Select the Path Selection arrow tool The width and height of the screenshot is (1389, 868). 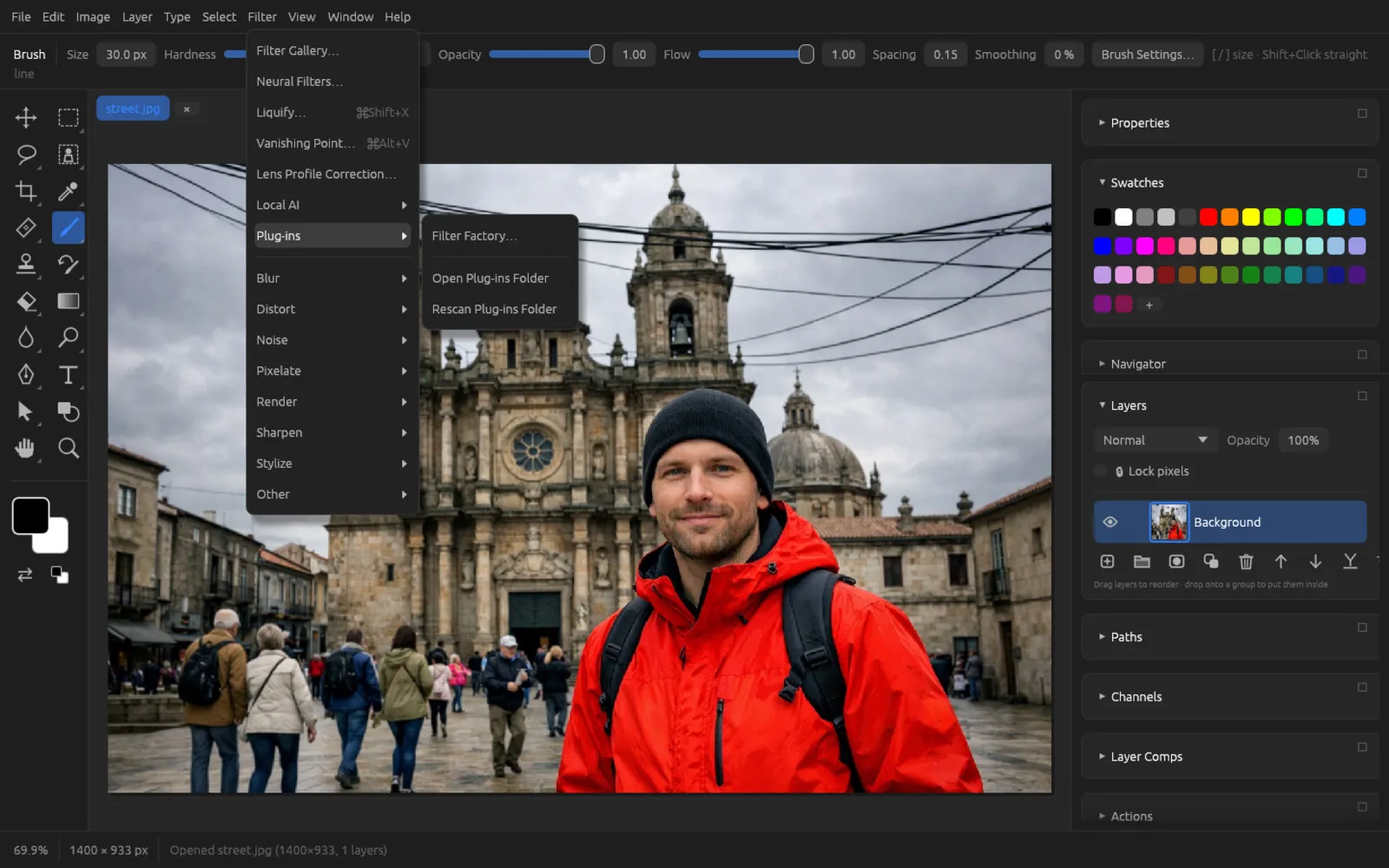[26, 411]
